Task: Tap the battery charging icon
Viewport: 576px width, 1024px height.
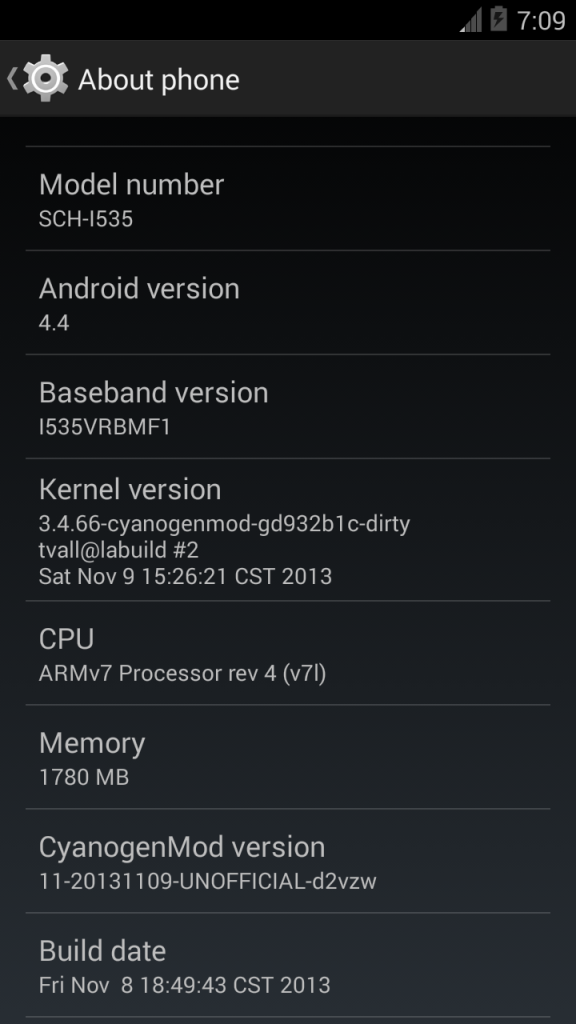Action: point(498,19)
